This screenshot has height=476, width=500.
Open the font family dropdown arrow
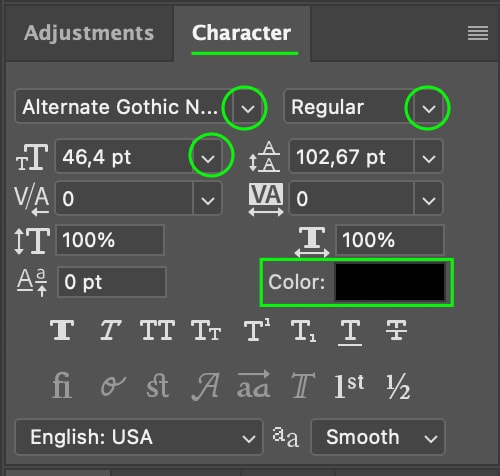pyautogui.click(x=248, y=108)
